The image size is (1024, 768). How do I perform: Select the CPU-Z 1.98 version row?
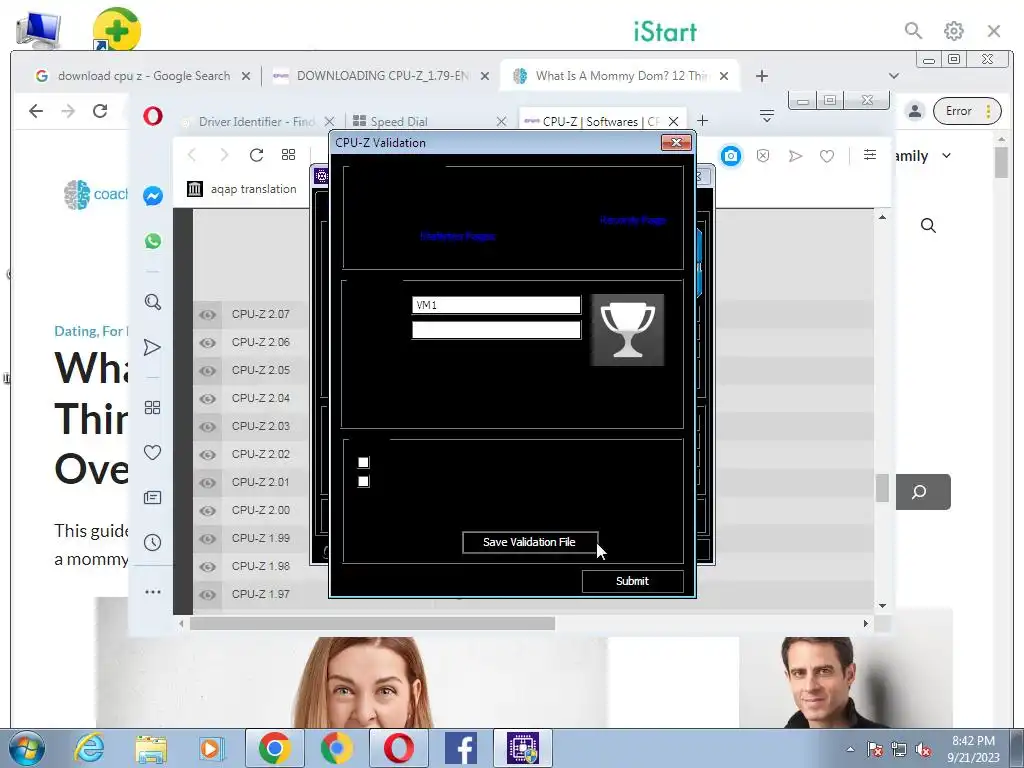(261, 566)
